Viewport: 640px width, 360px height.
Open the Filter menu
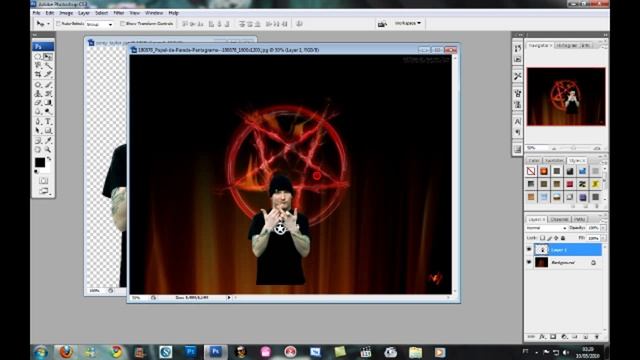coord(118,13)
